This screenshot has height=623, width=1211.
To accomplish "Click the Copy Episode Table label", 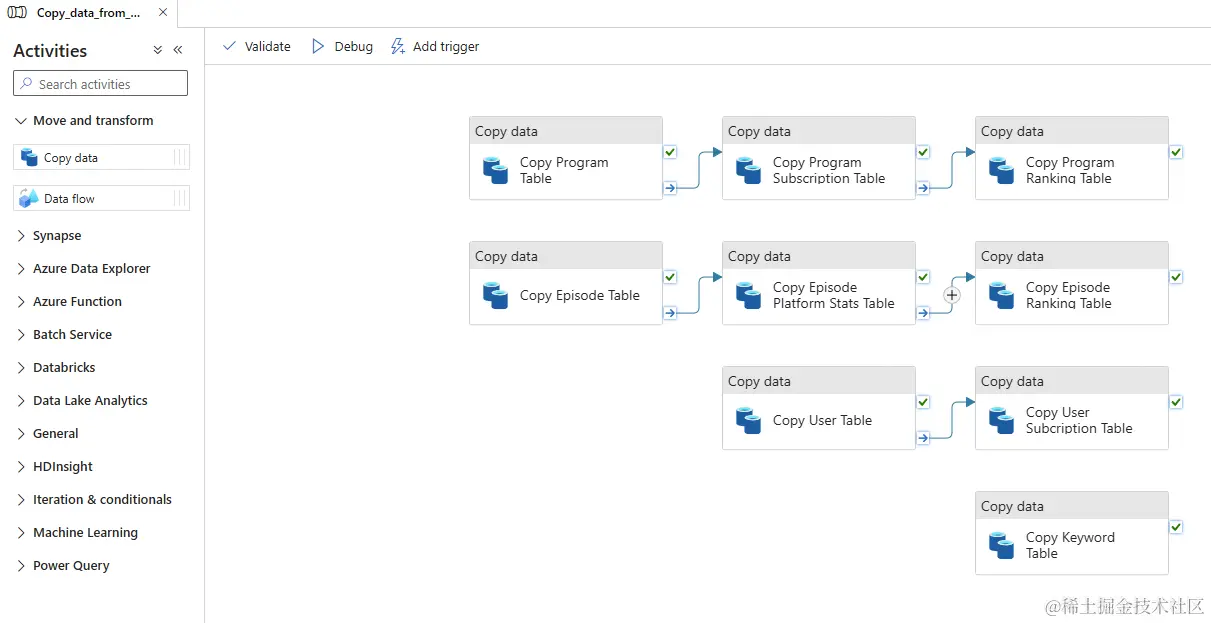I will coord(580,295).
